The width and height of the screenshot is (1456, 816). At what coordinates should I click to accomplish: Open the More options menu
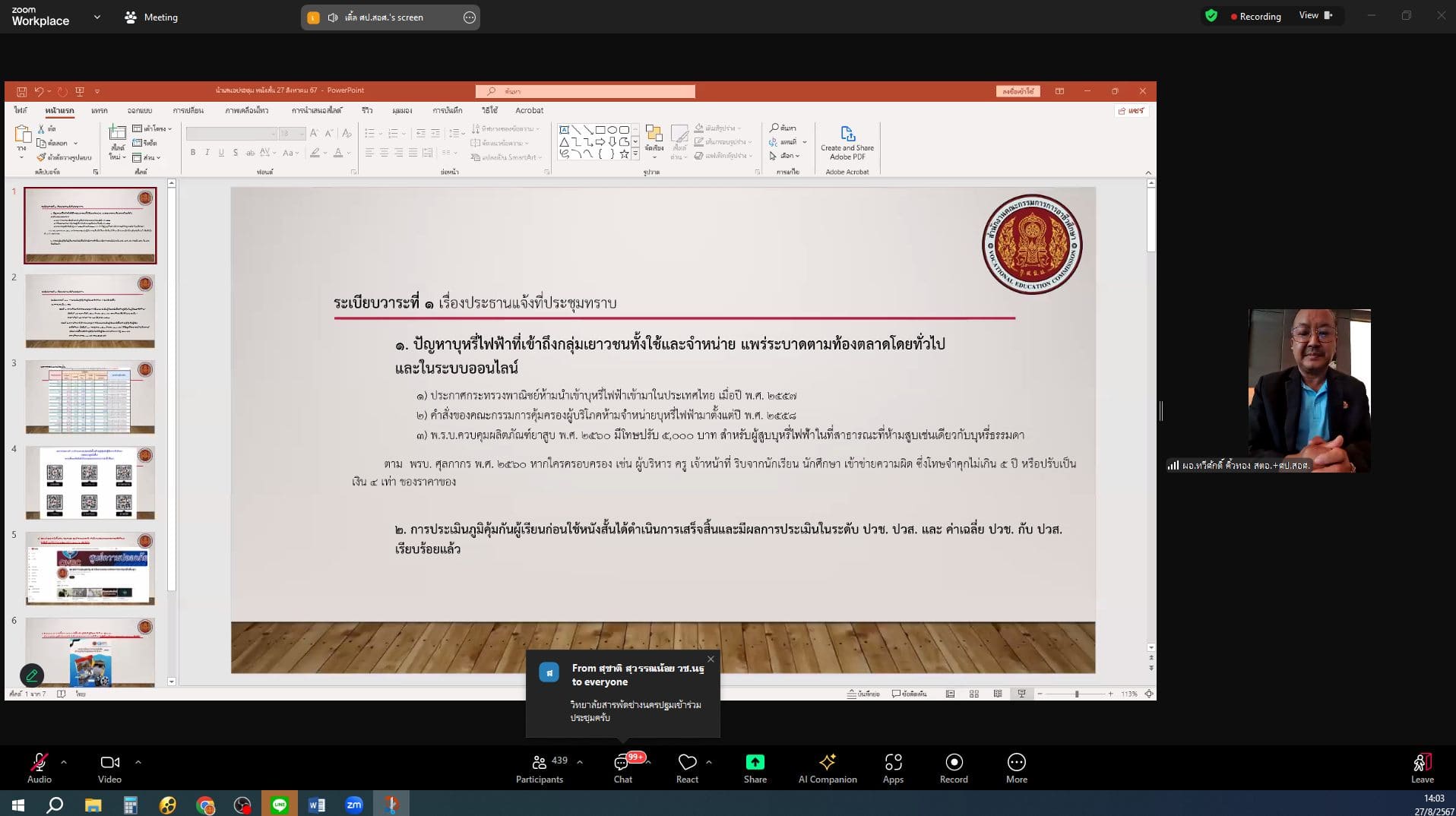[1016, 763]
